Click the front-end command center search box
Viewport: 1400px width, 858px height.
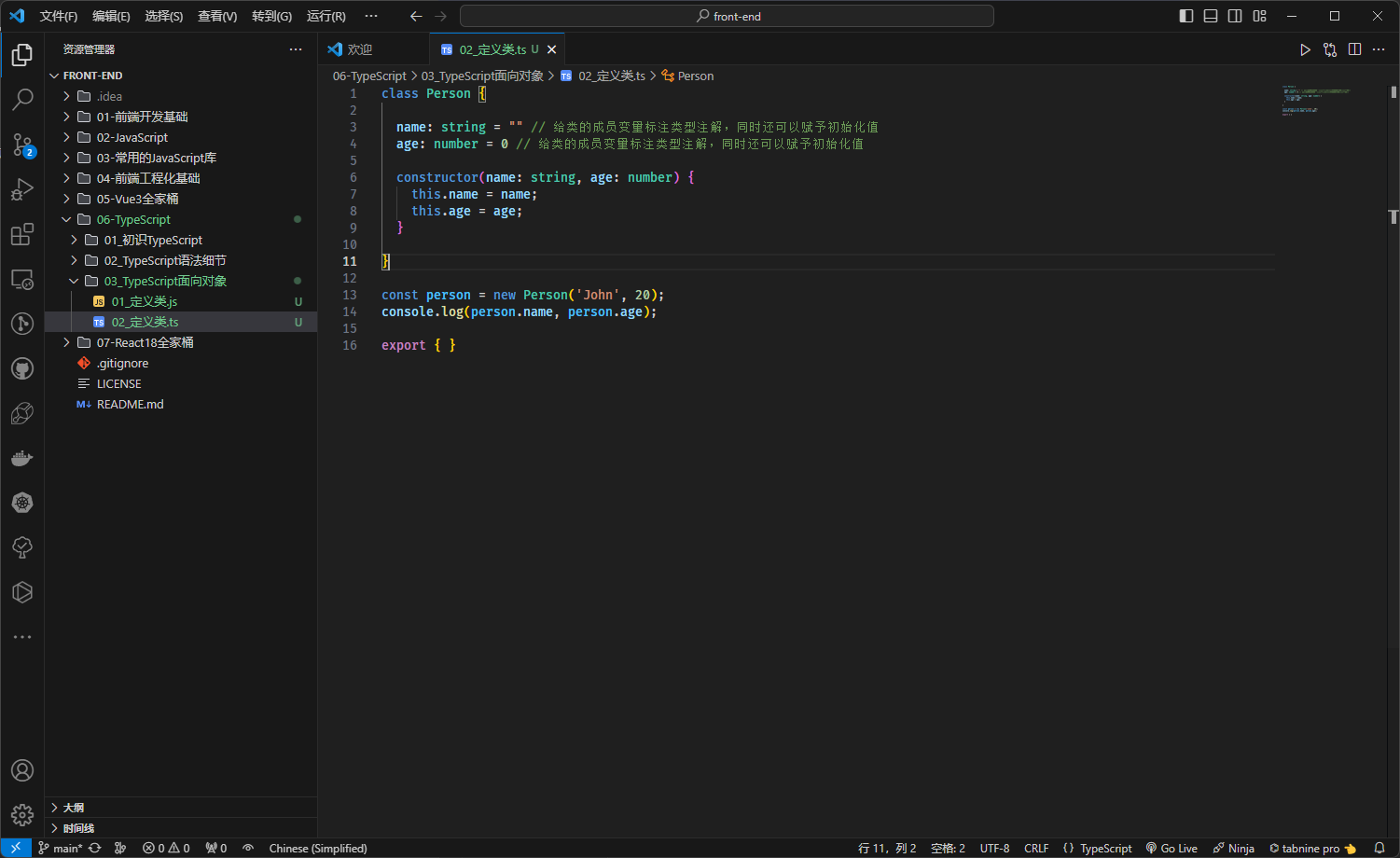tap(727, 16)
